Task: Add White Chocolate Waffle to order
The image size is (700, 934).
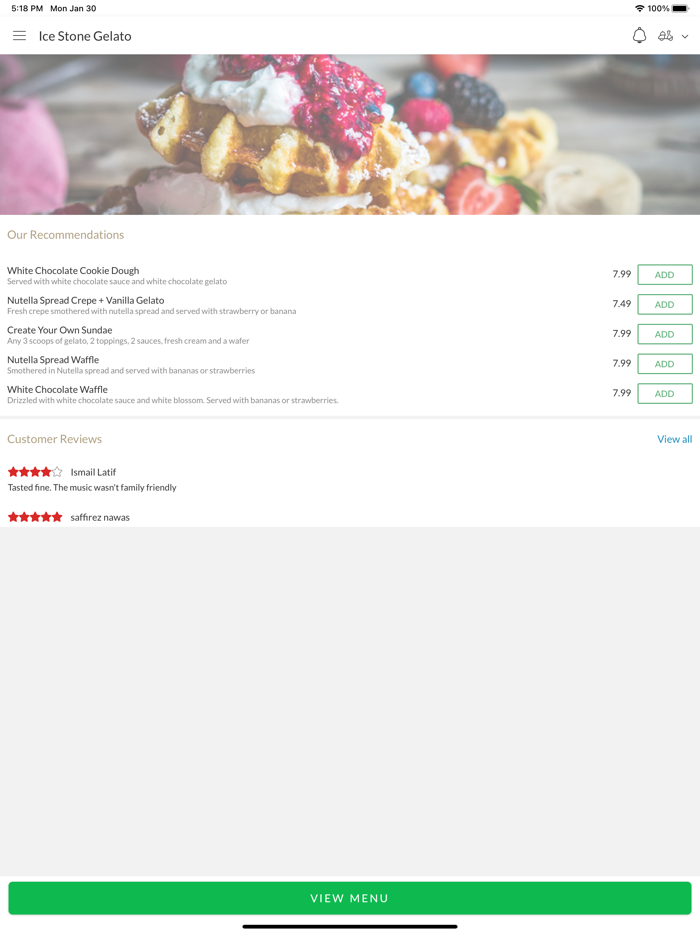Action: point(665,394)
